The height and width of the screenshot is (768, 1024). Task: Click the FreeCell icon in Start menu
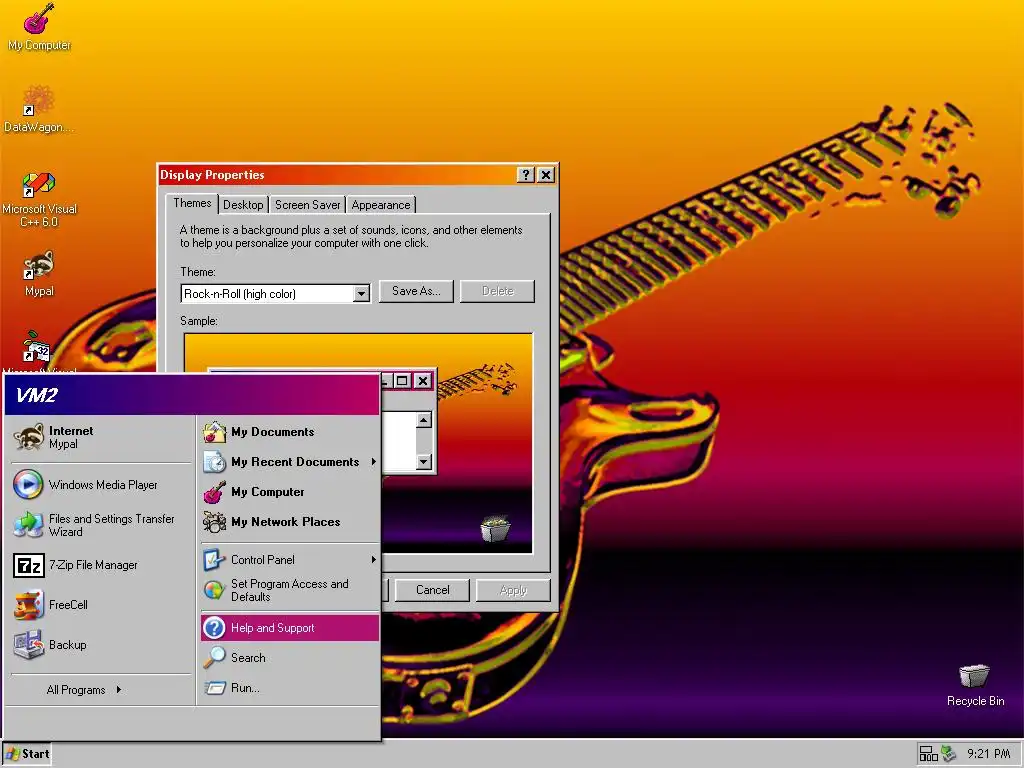pyautogui.click(x=29, y=605)
